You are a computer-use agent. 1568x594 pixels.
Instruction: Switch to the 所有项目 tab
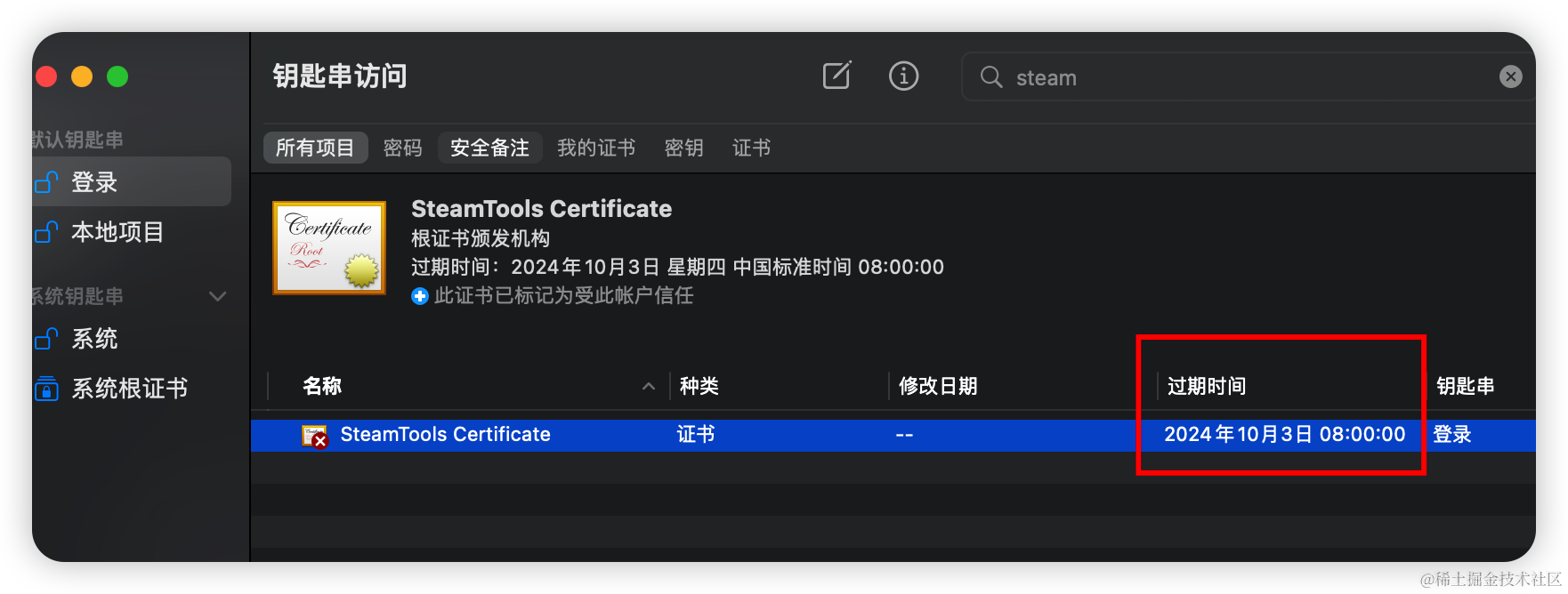coord(315,148)
